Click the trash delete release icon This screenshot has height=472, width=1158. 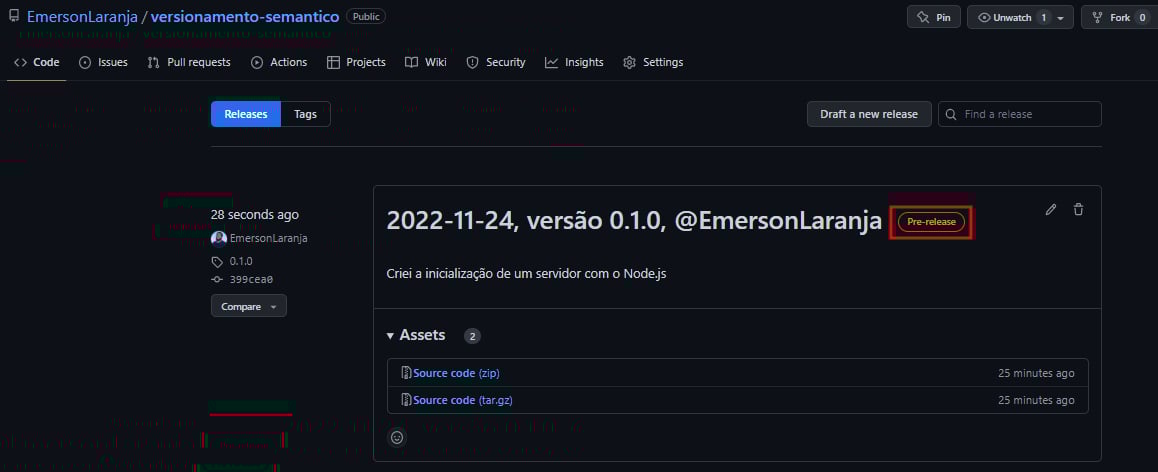click(x=1078, y=209)
